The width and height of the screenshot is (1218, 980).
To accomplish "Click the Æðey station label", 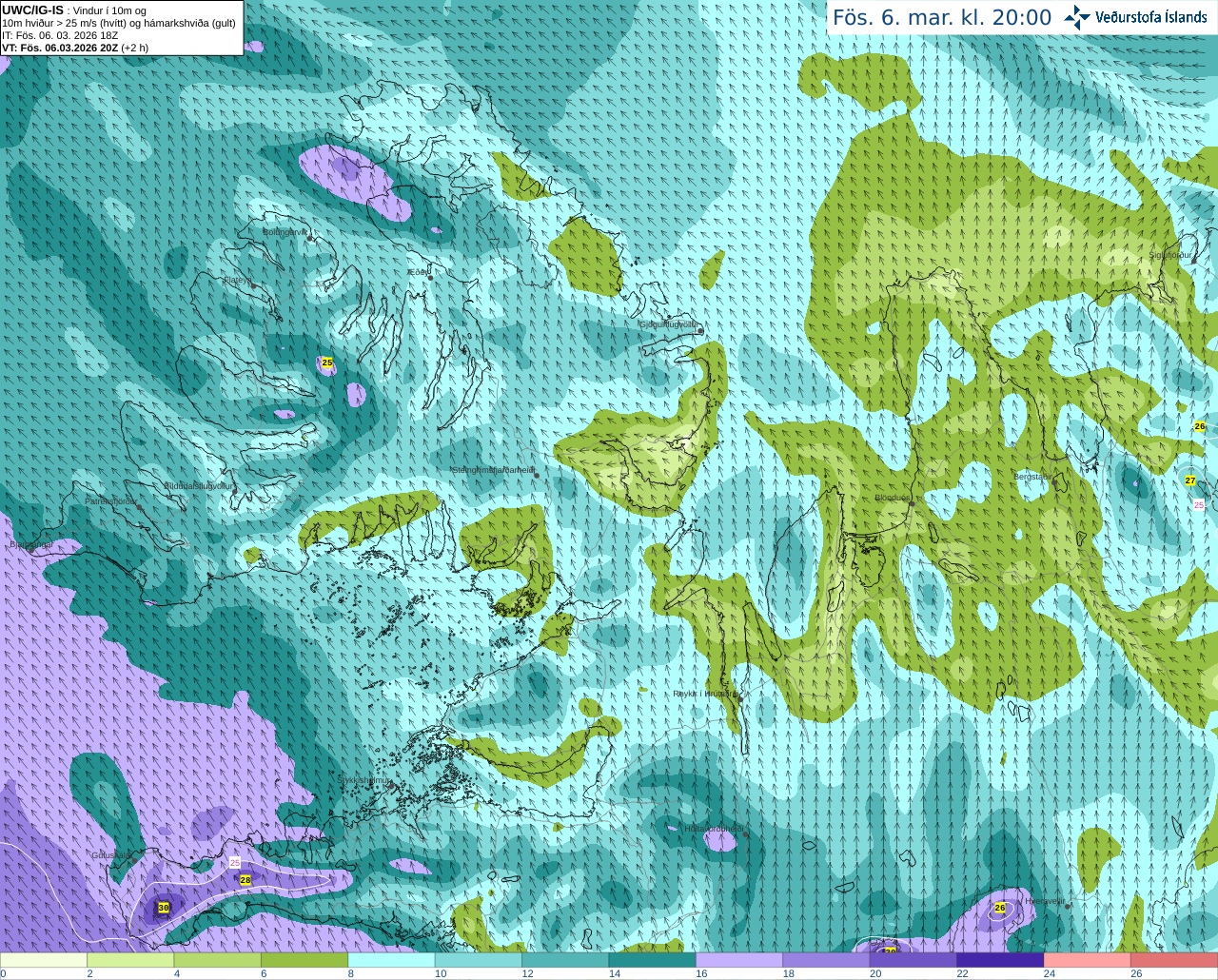I will [419, 272].
